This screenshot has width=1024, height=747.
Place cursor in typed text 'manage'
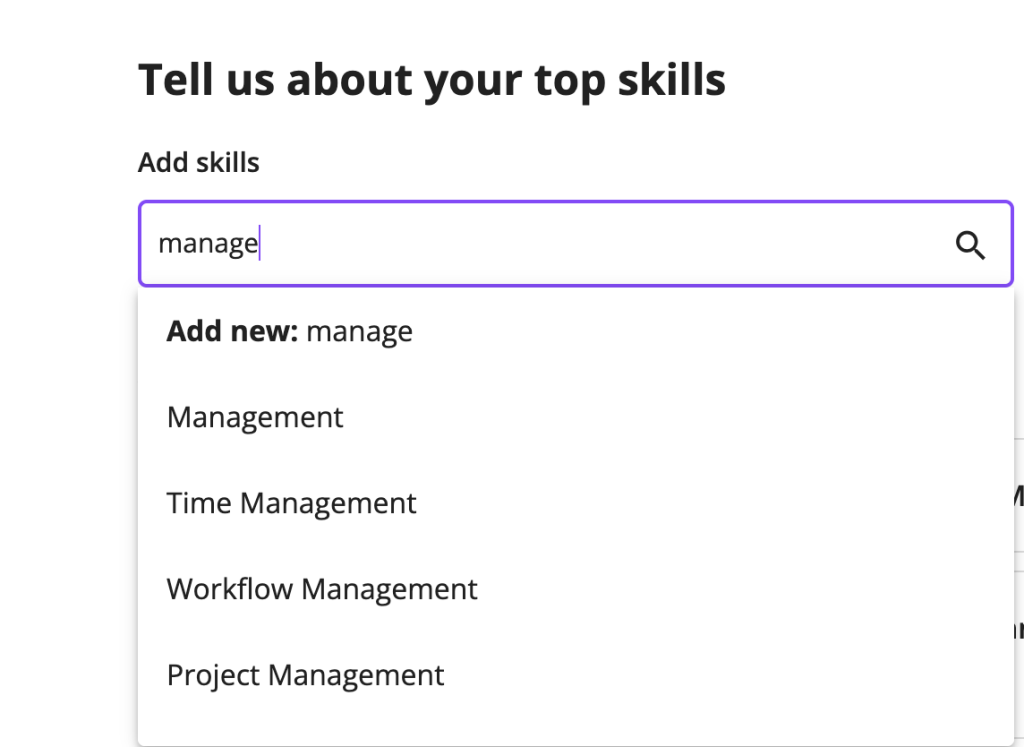click(x=208, y=244)
